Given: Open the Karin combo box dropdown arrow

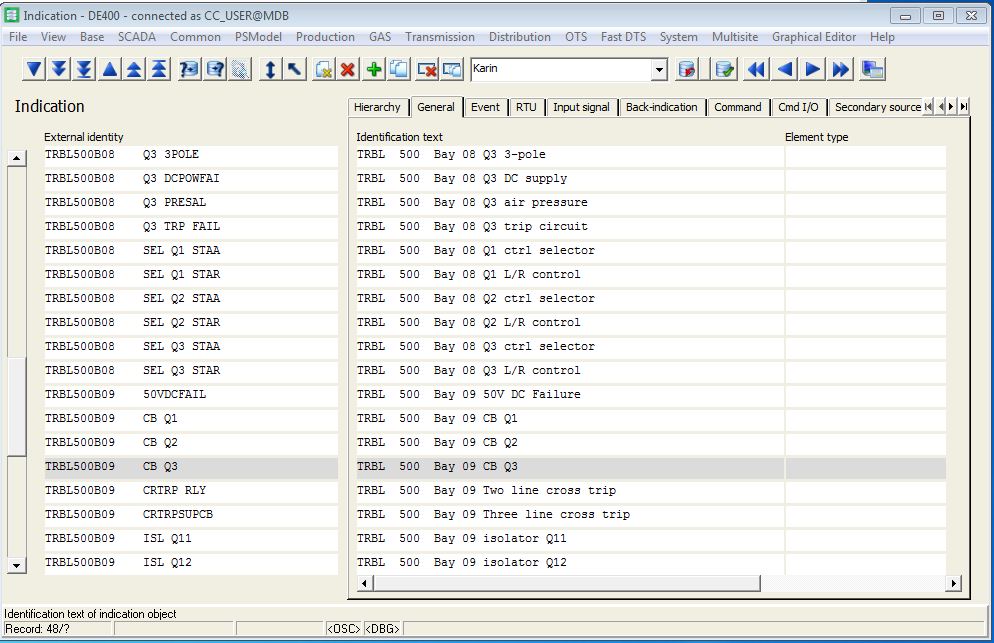Looking at the screenshot, I should click(659, 69).
